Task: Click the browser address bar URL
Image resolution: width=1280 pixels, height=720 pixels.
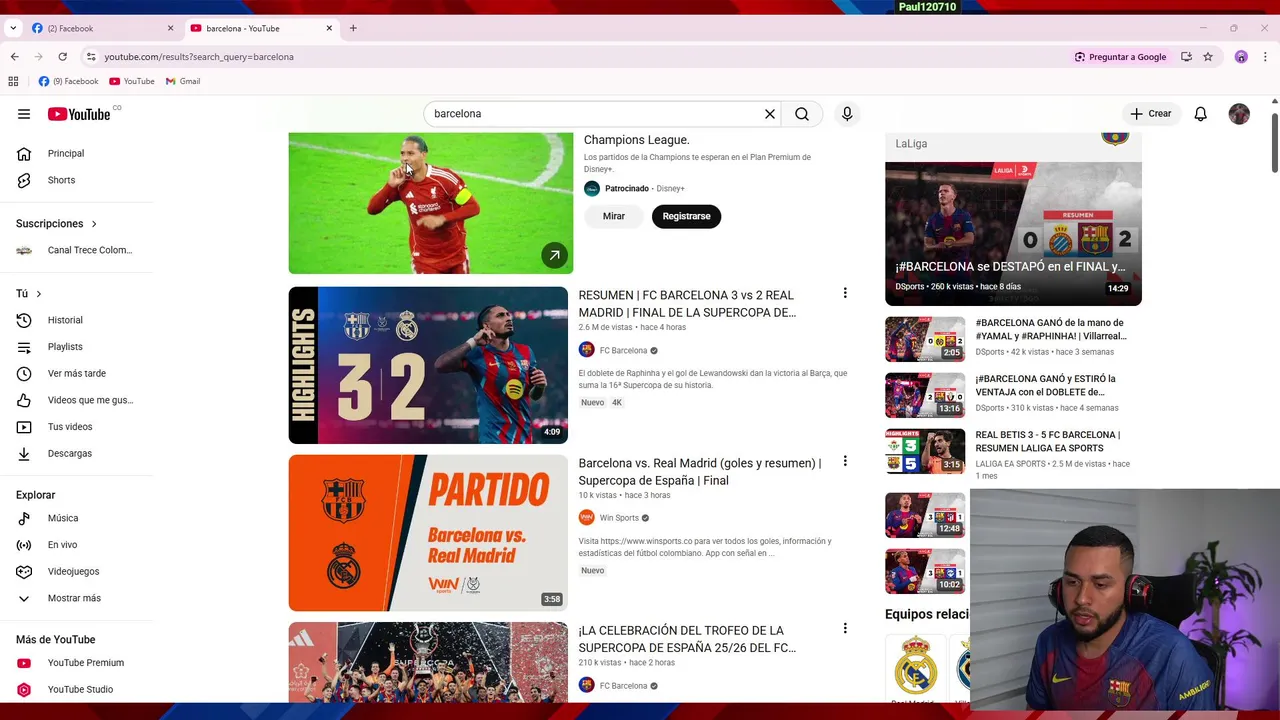Action: pos(198,57)
